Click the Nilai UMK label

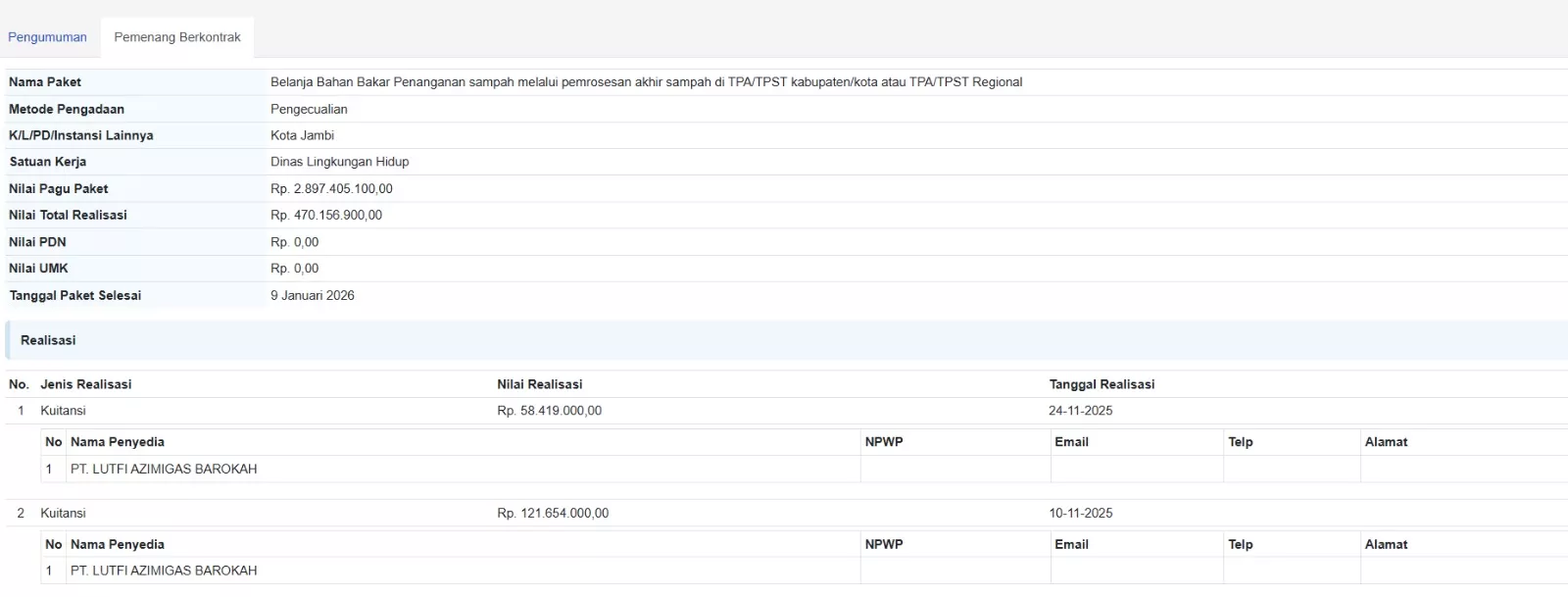(x=38, y=269)
